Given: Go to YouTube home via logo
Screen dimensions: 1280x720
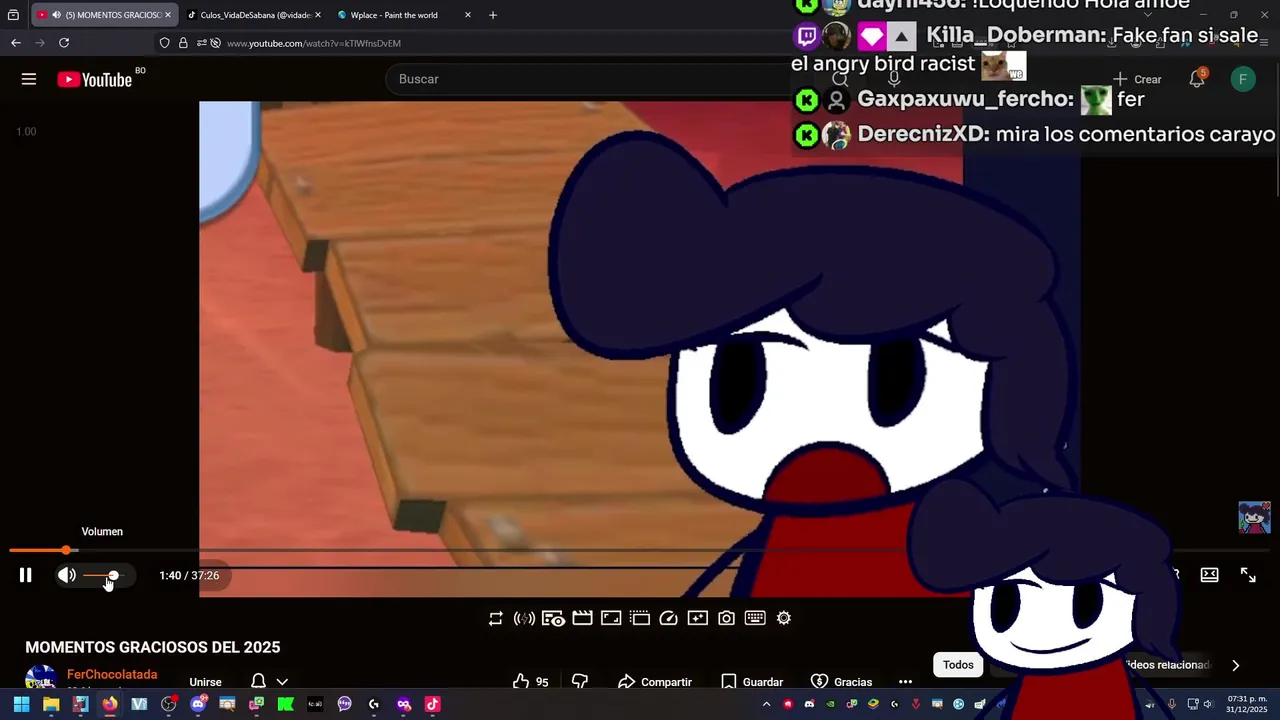Looking at the screenshot, I should click(95, 80).
